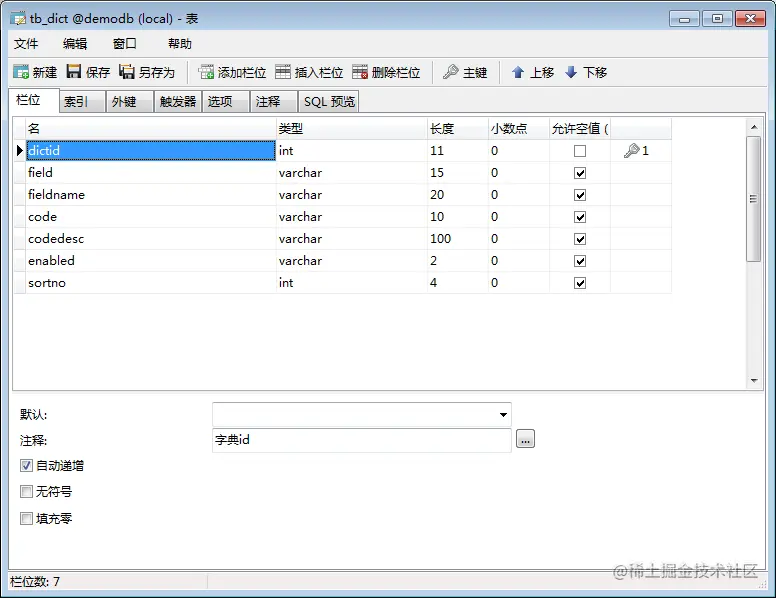Enable the 无符号 (Unsigned) checkbox
The height and width of the screenshot is (598, 776).
[x=26, y=492]
